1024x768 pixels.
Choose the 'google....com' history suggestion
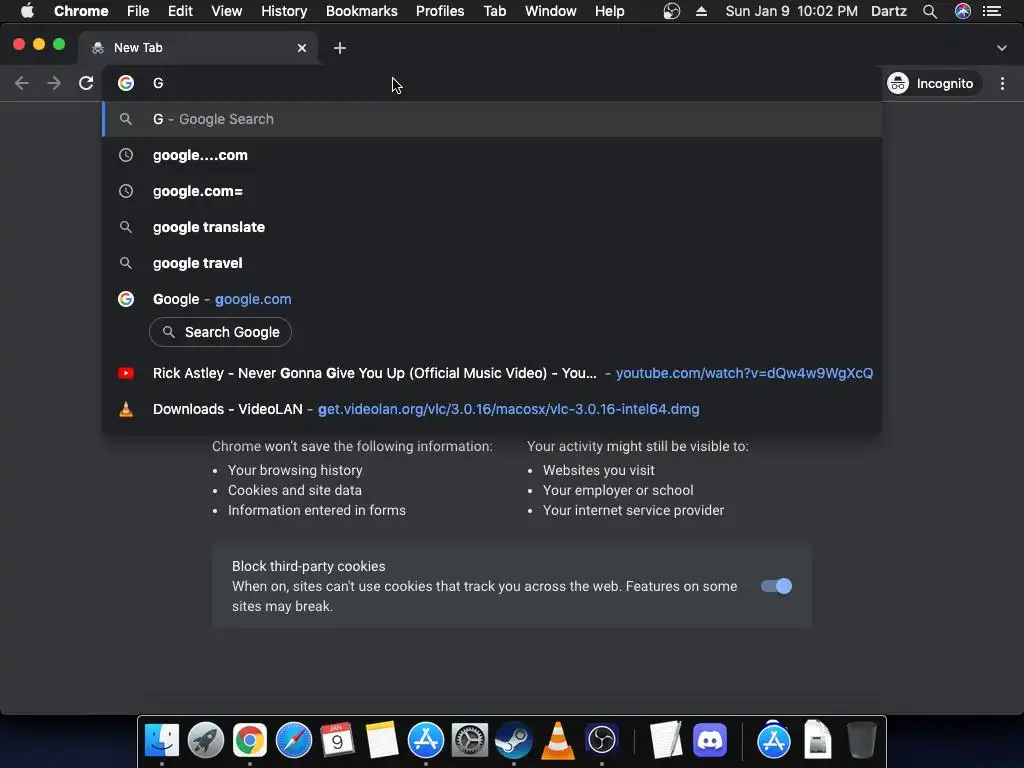point(492,155)
